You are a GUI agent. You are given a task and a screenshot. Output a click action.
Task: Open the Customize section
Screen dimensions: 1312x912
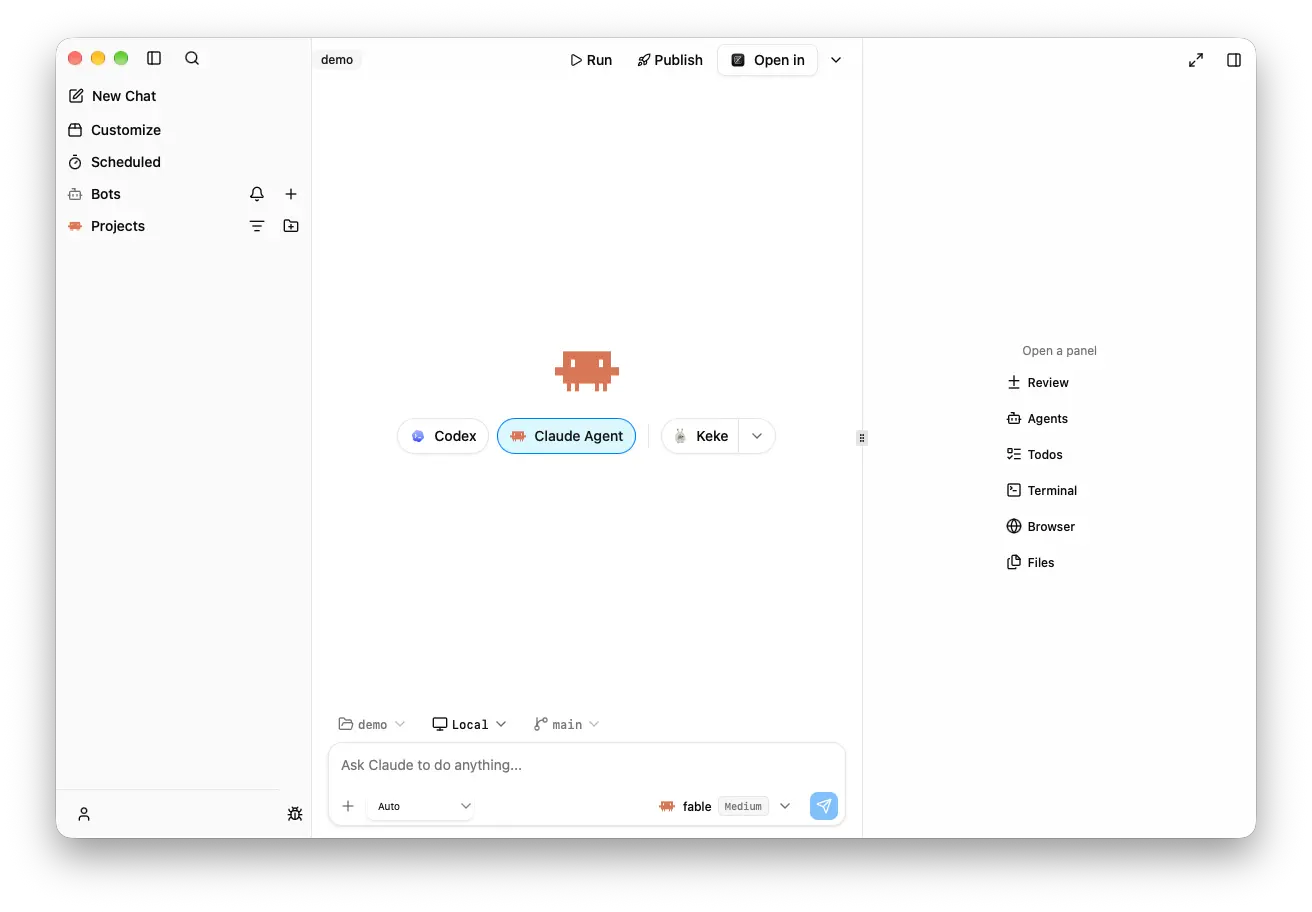coord(114,130)
